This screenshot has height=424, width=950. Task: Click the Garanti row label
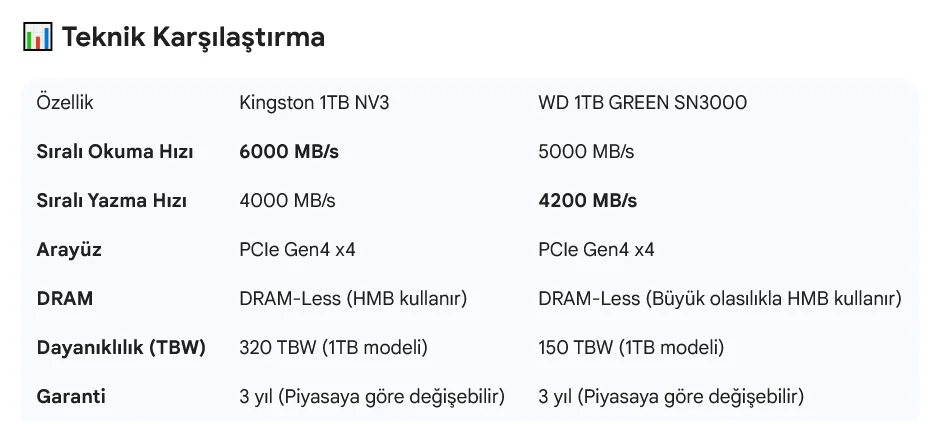71,397
